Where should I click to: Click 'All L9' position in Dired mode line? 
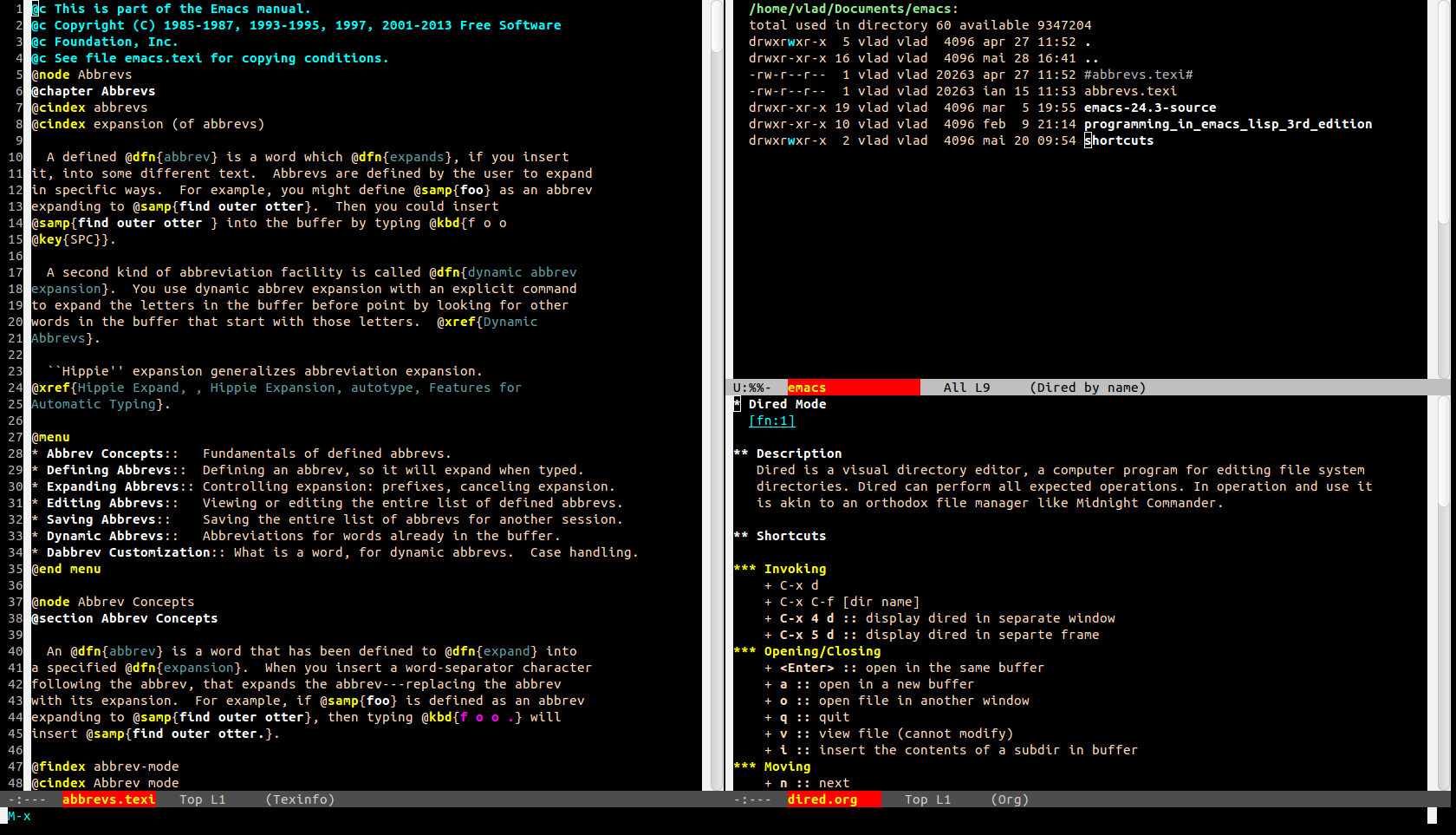[966, 388]
